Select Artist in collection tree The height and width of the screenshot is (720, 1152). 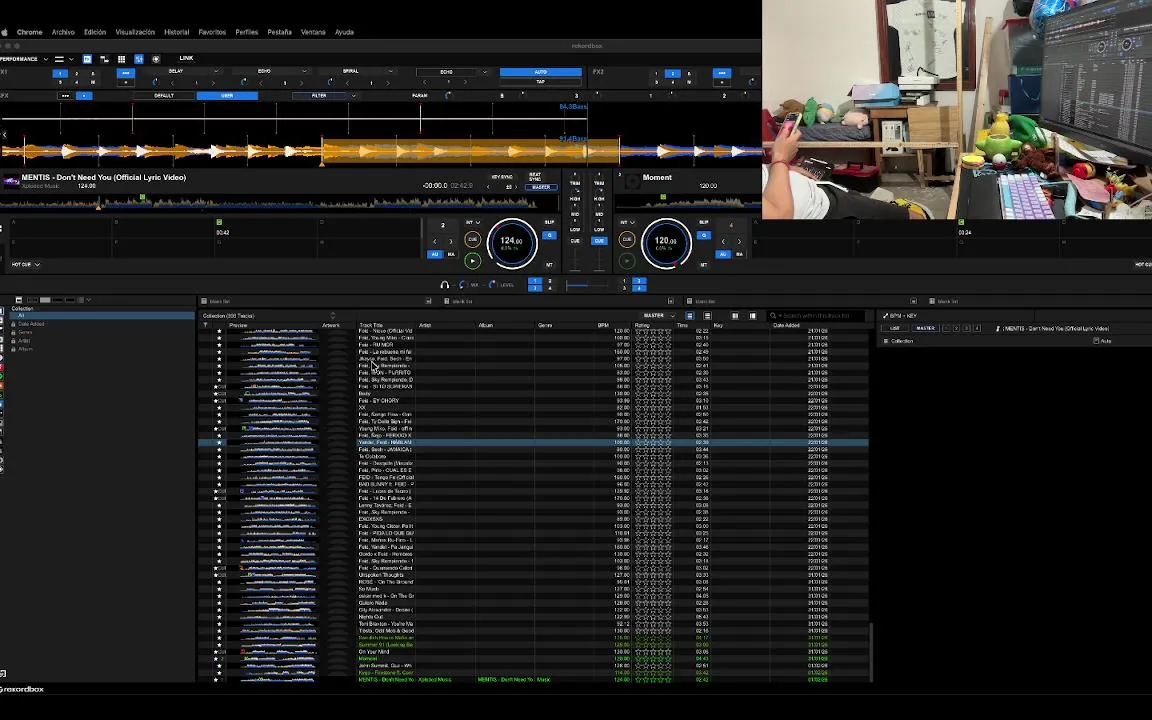click(24, 341)
